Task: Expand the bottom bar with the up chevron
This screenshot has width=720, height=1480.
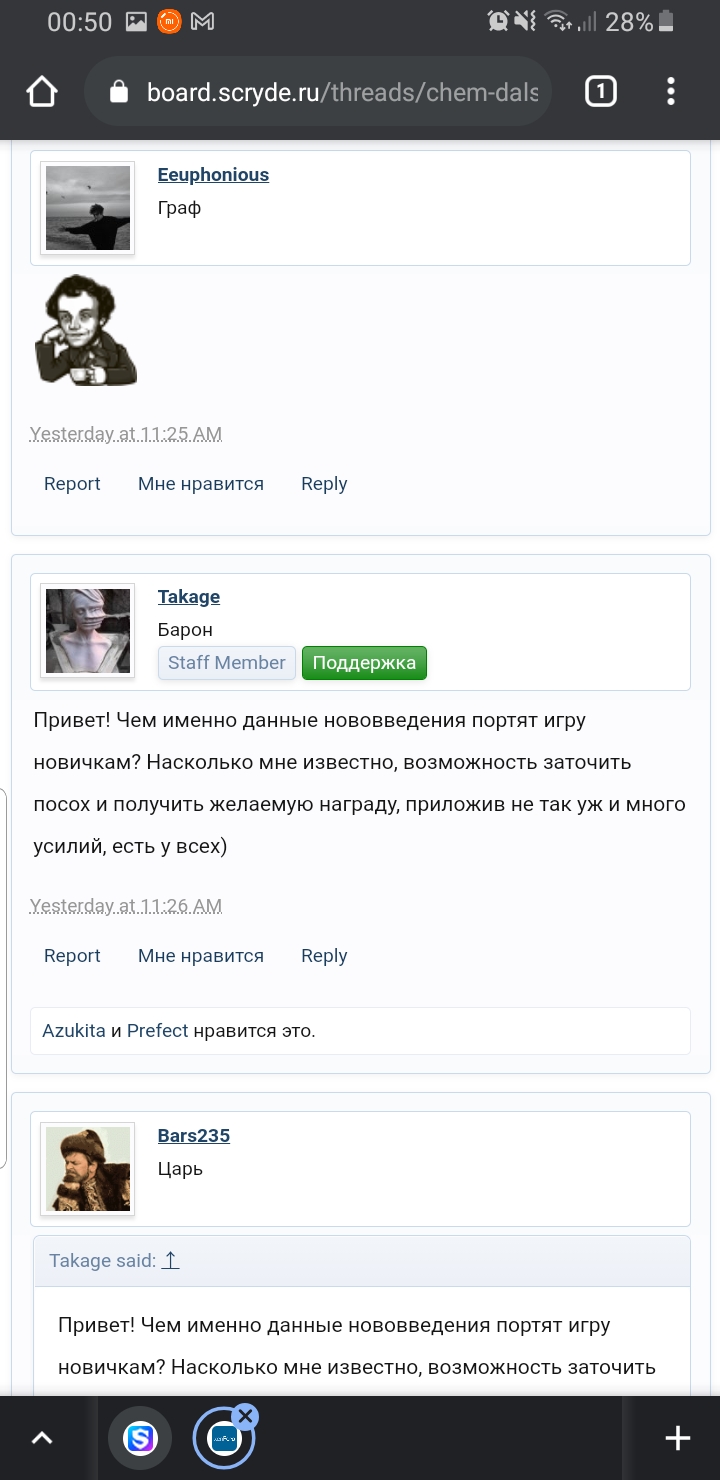Action: [42, 1437]
